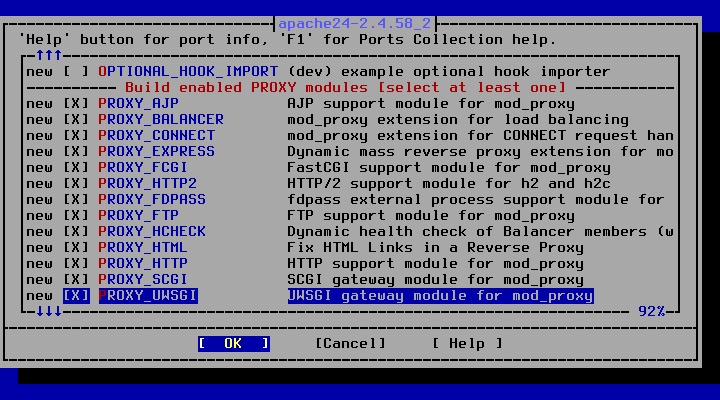Disable the PROXY_FCGI checkbox
This screenshot has width=720, height=400.
(x=76, y=168)
